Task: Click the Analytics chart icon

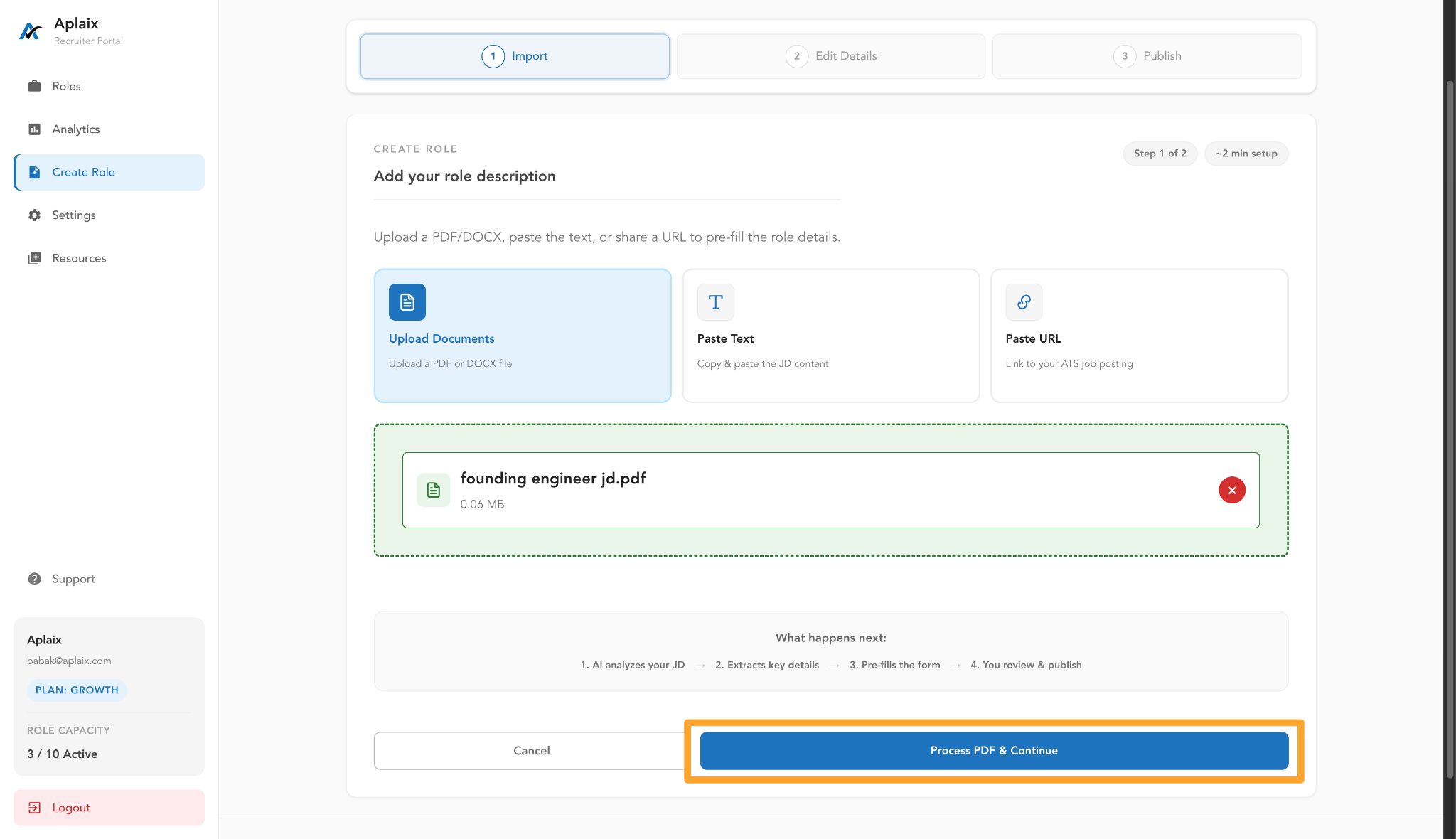Action: tap(34, 129)
